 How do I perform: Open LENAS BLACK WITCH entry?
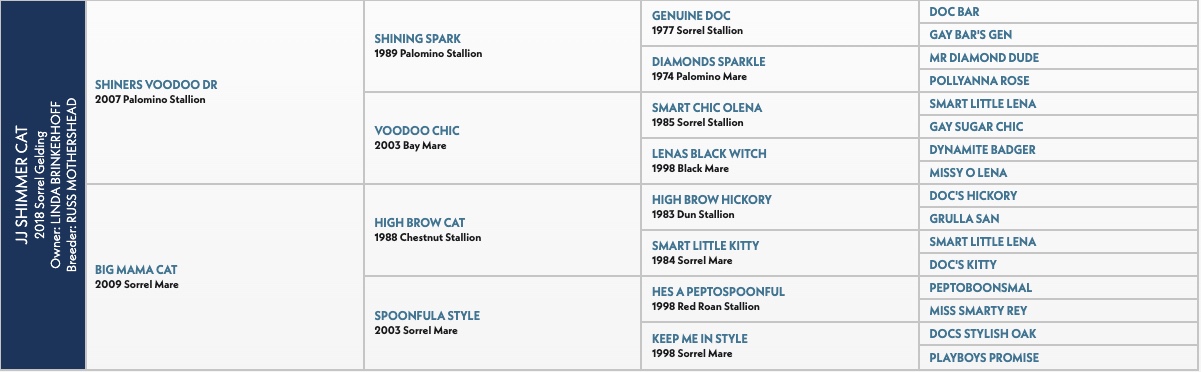[709, 154]
